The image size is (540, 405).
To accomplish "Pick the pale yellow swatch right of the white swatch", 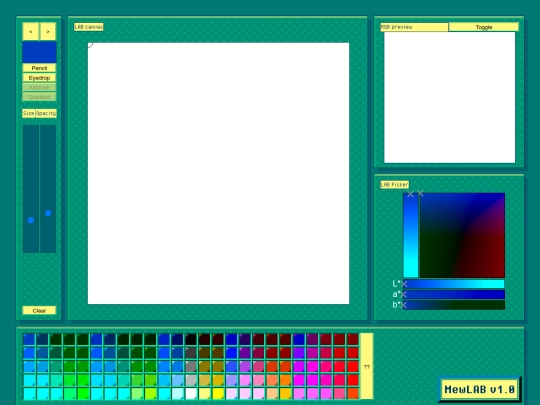I will (x=205, y=394).
